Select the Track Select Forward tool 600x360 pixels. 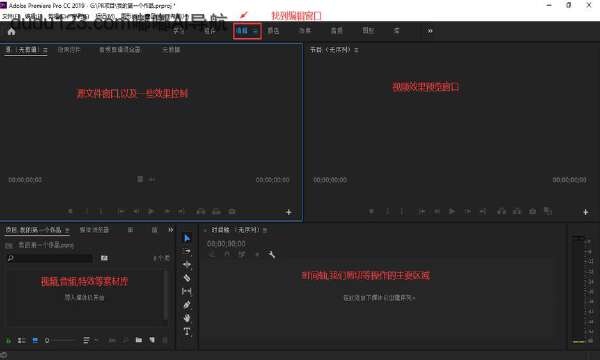click(x=187, y=251)
